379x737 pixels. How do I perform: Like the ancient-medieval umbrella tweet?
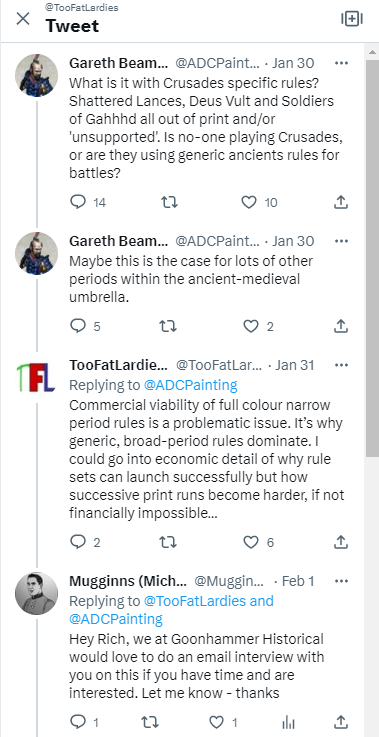pyautogui.click(x=251, y=326)
